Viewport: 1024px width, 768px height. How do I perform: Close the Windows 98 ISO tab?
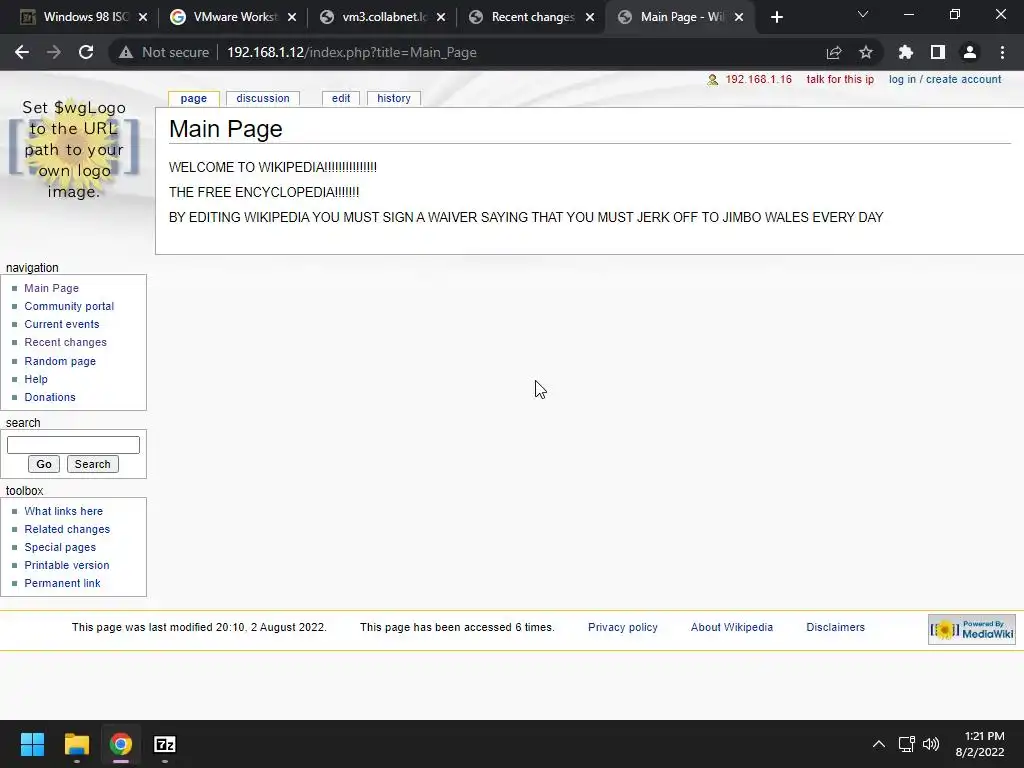pos(143,17)
